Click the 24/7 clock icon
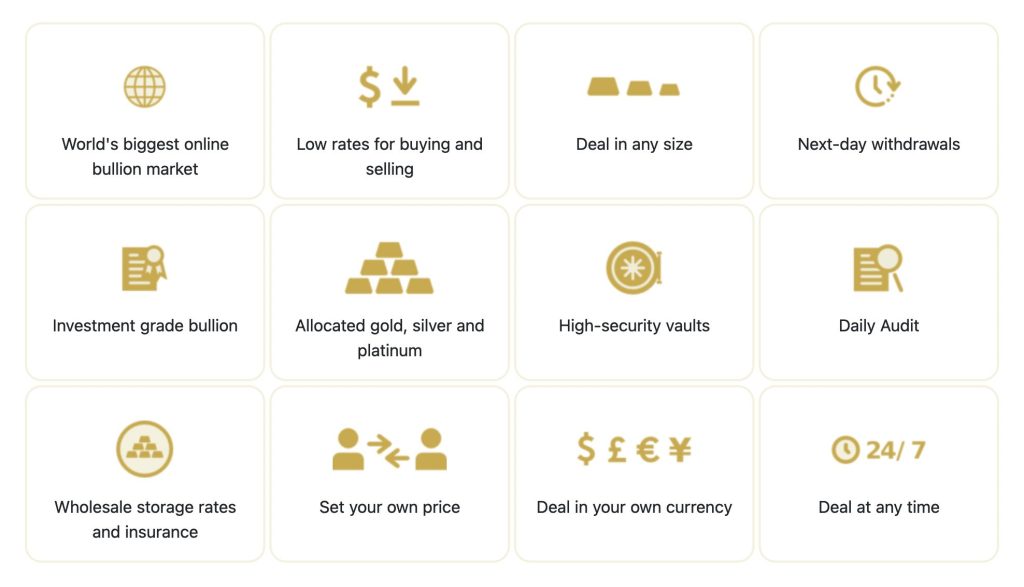The height and width of the screenshot is (587, 1024). [x=878, y=450]
